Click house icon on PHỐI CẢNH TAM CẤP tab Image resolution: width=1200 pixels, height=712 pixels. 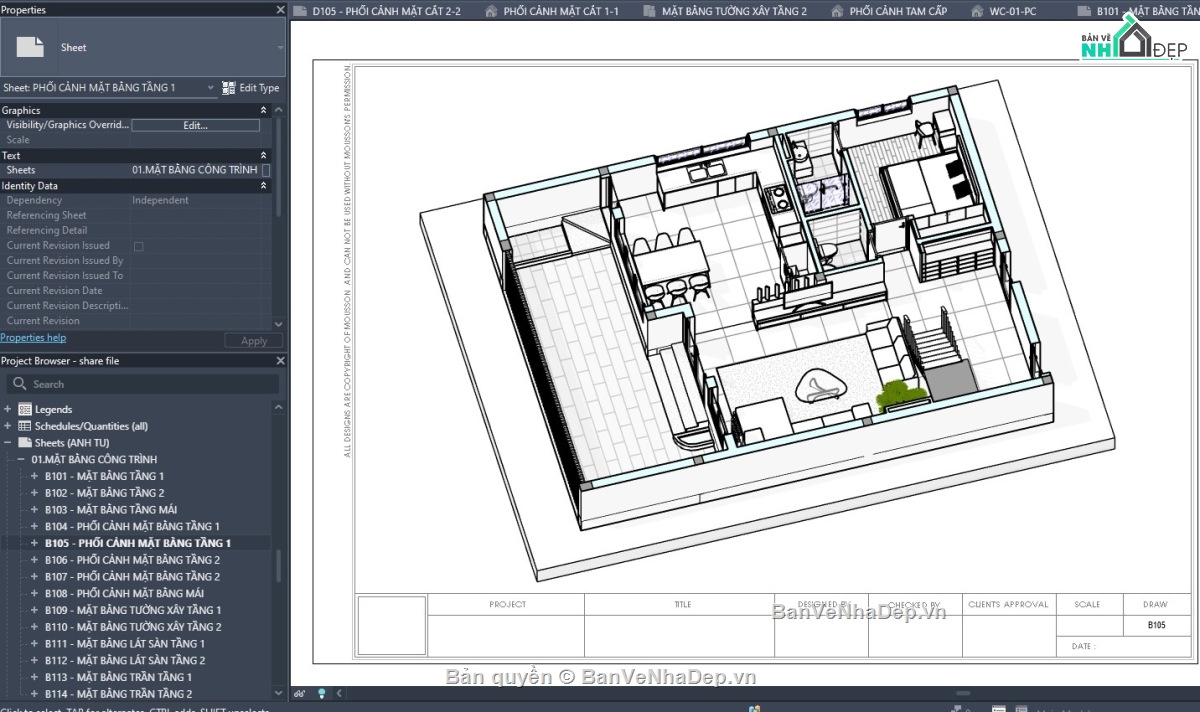pos(835,11)
